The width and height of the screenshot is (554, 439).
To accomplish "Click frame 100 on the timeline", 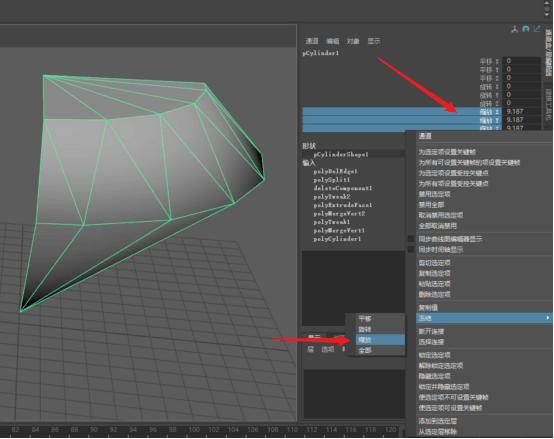I will point(194,430).
